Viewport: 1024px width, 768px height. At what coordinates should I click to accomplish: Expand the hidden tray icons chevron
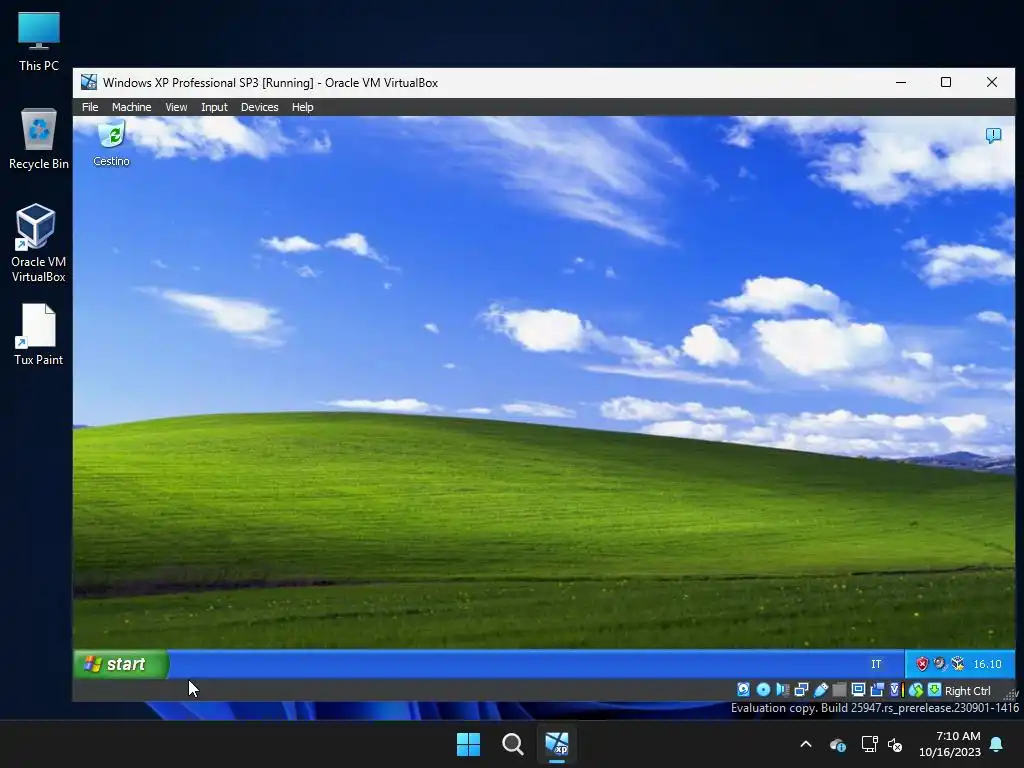806,744
